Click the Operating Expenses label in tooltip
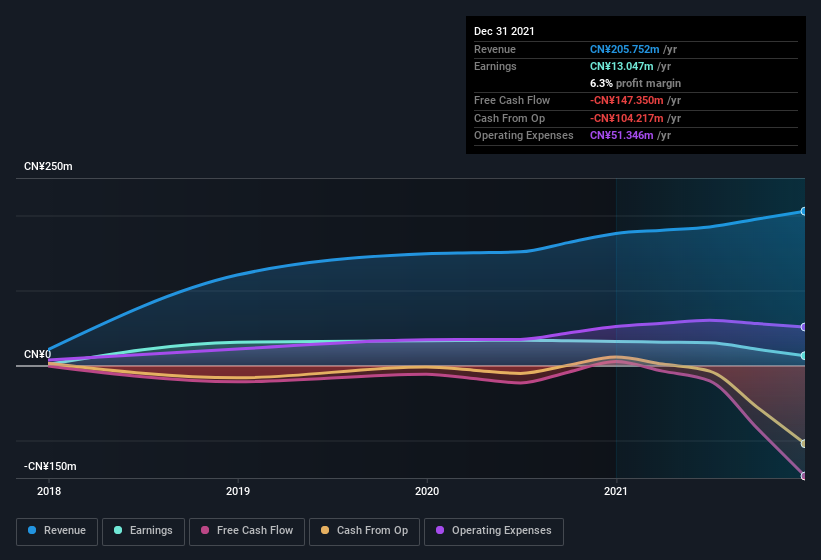Viewport: 821px width, 560px height. pos(524,136)
